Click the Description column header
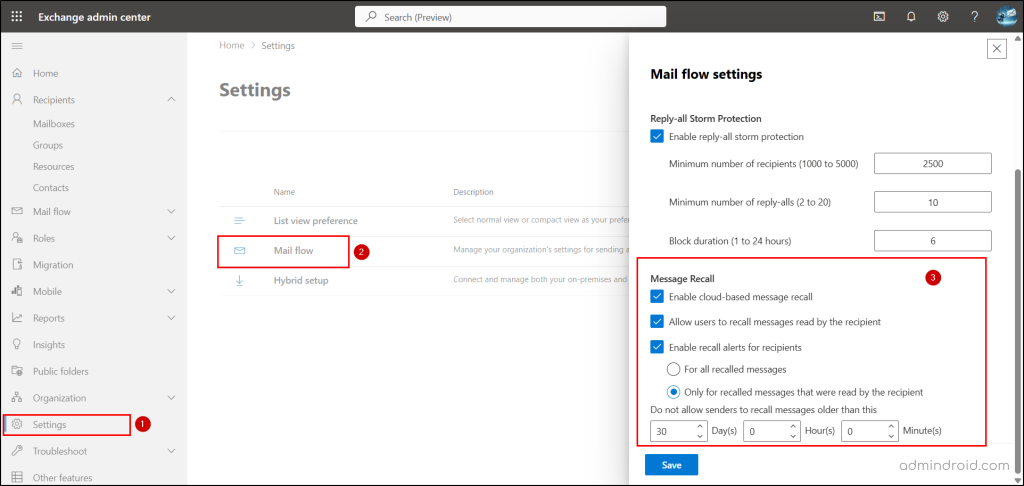1024x486 pixels. 473,192
